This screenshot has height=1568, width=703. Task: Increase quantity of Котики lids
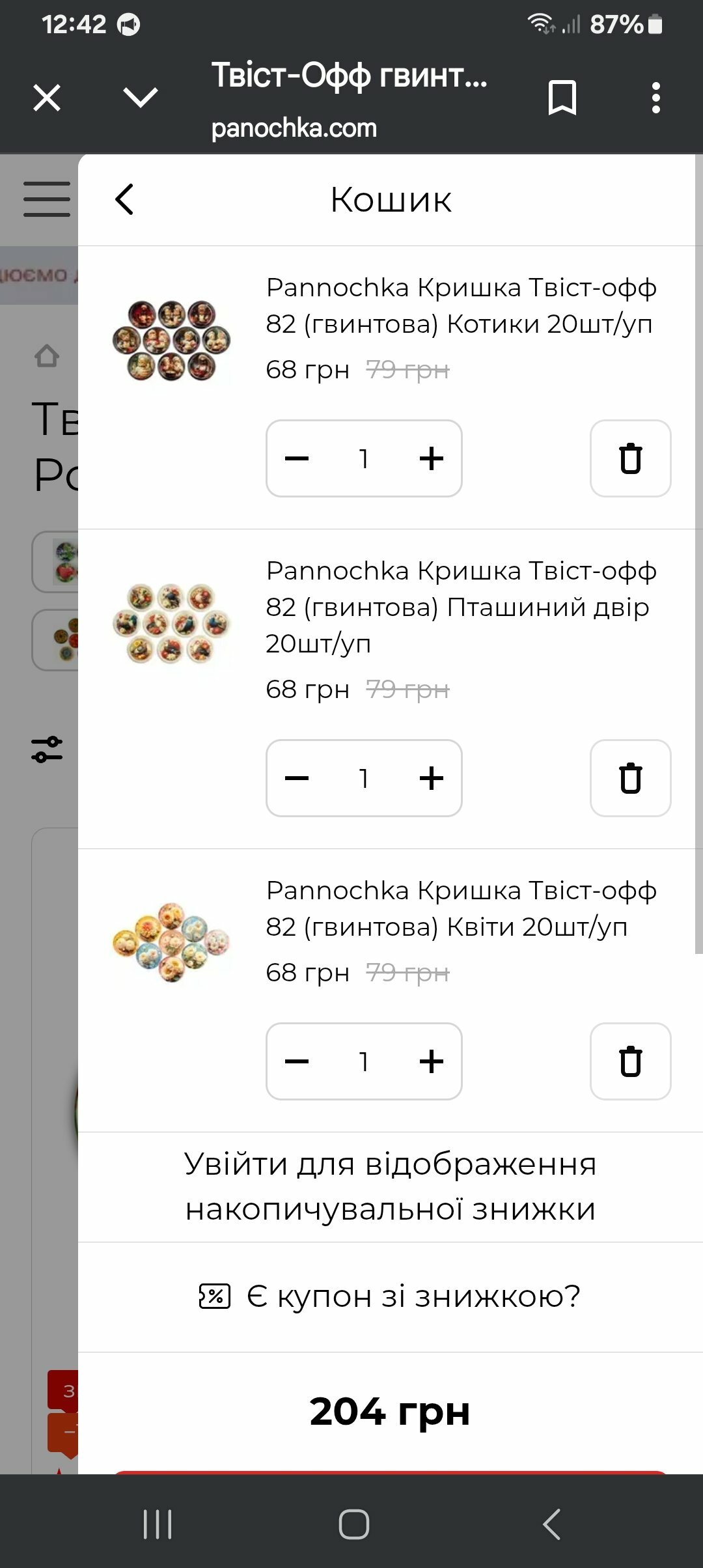pyautogui.click(x=431, y=458)
